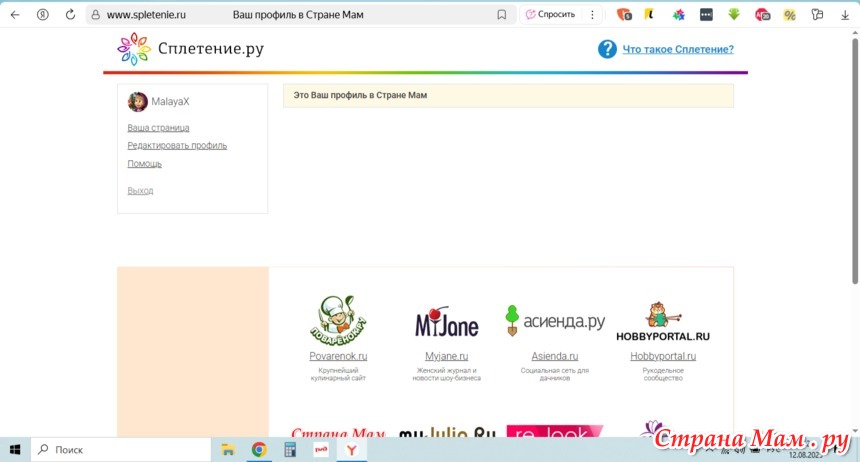Click the Поваренок chef logo
The width and height of the screenshot is (860, 462).
pos(338,320)
